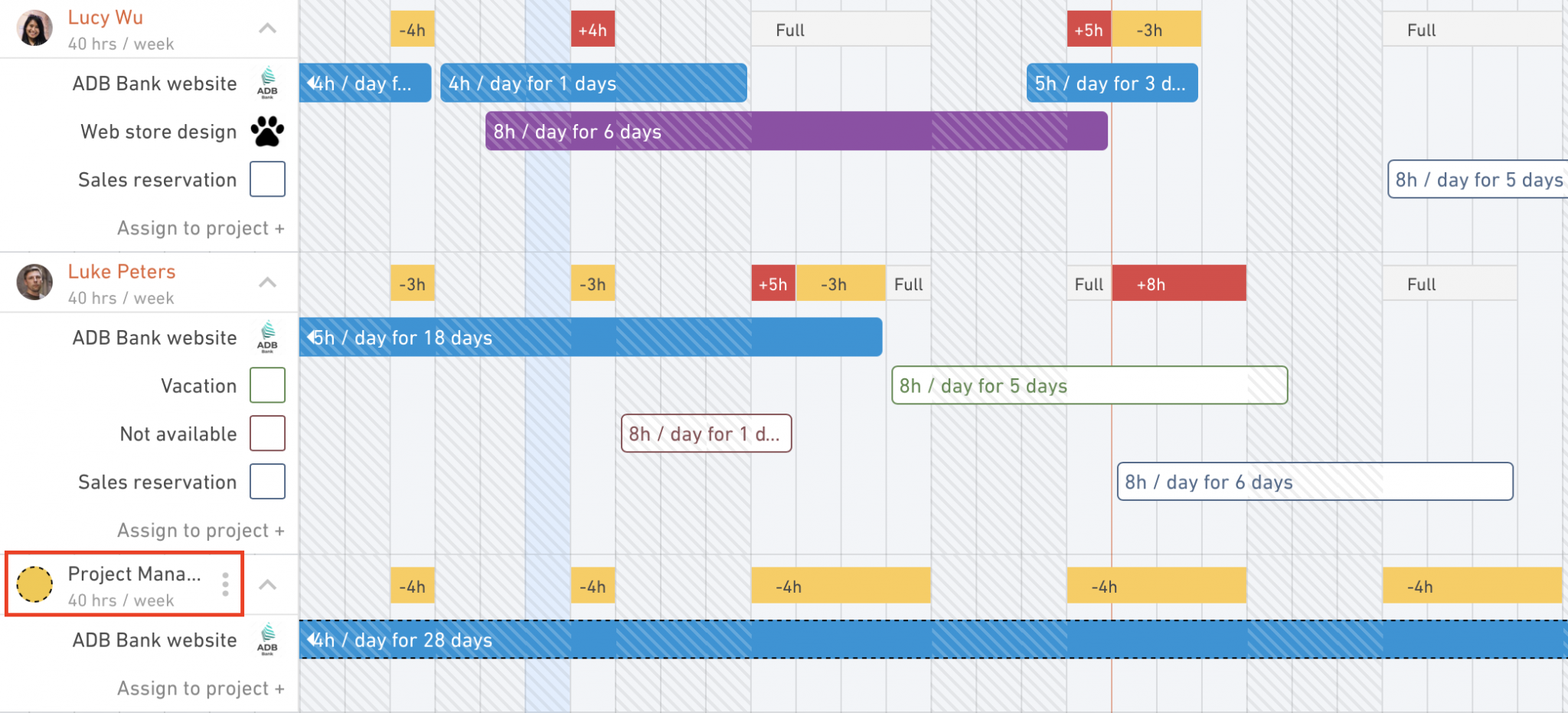Click ADB Bank logo in Luke Peters' section
The width and height of the screenshot is (1568, 713).
click(x=267, y=337)
